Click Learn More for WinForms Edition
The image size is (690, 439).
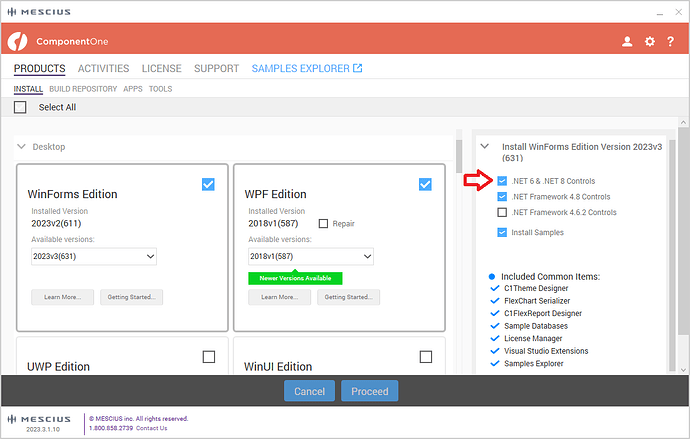coord(62,297)
